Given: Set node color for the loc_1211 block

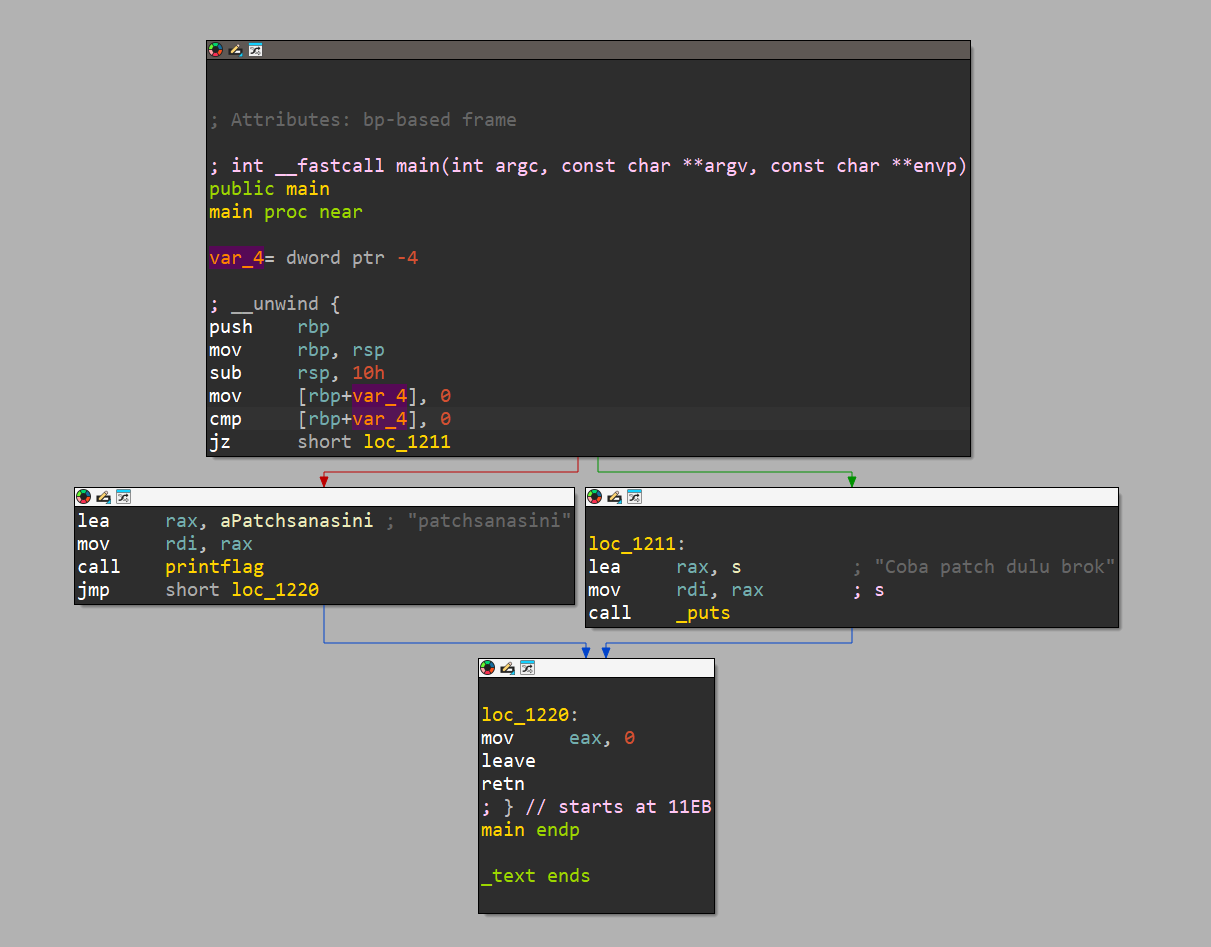Looking at the screenshot, I should point(594,497).
